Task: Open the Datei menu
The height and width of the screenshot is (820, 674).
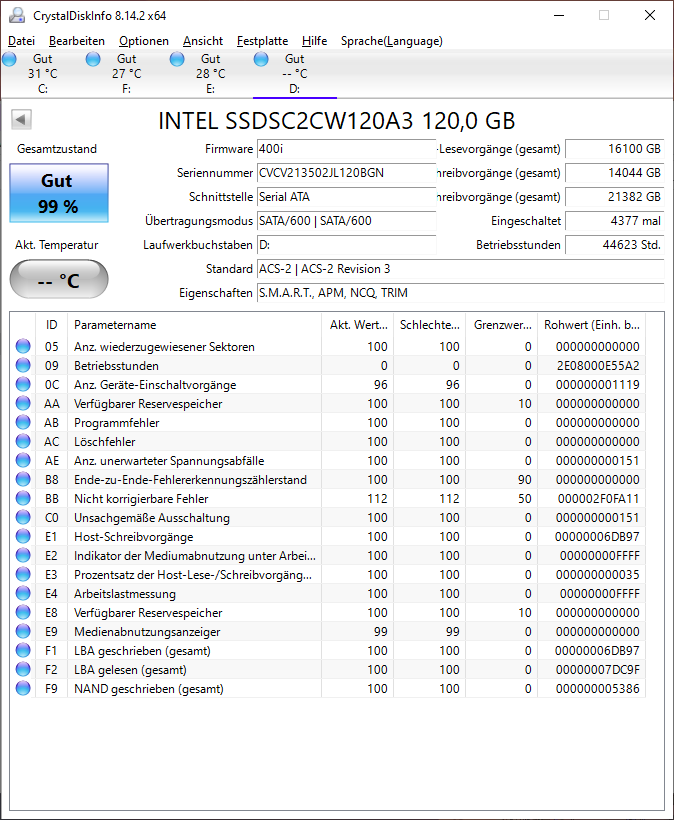Action: [21, 41]
